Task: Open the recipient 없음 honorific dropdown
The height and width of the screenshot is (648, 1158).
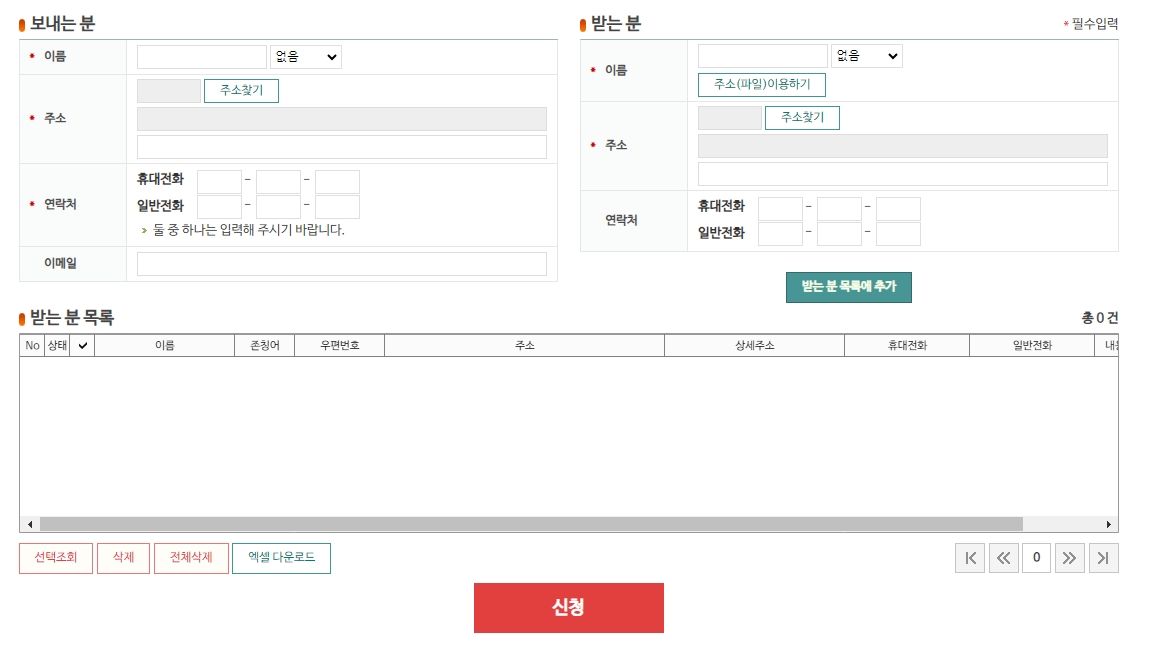Action: point(866,56)
